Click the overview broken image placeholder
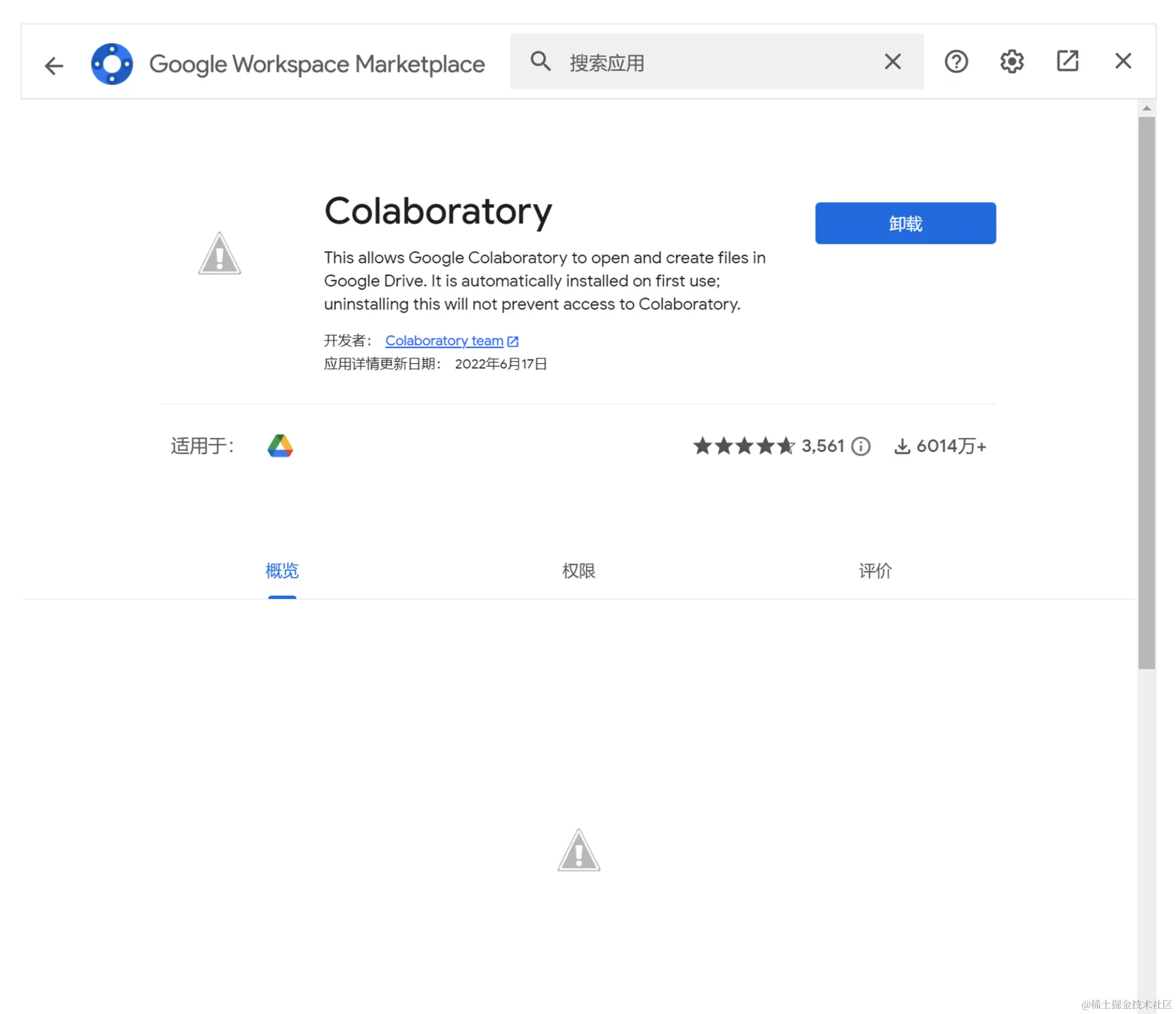The image size is (1176, 1014). [x=579, y=850]
